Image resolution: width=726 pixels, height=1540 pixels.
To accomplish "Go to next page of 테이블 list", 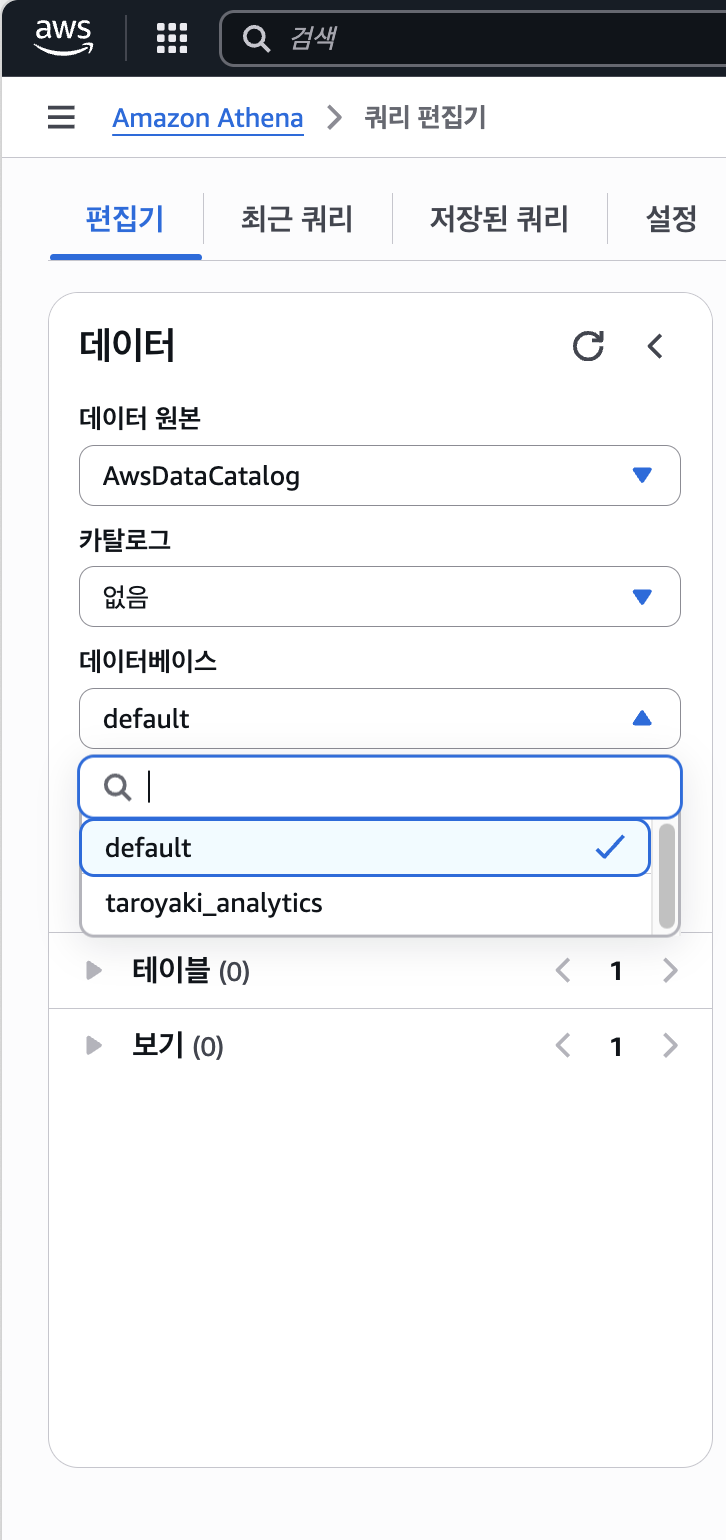I will (x=670, y=970).
